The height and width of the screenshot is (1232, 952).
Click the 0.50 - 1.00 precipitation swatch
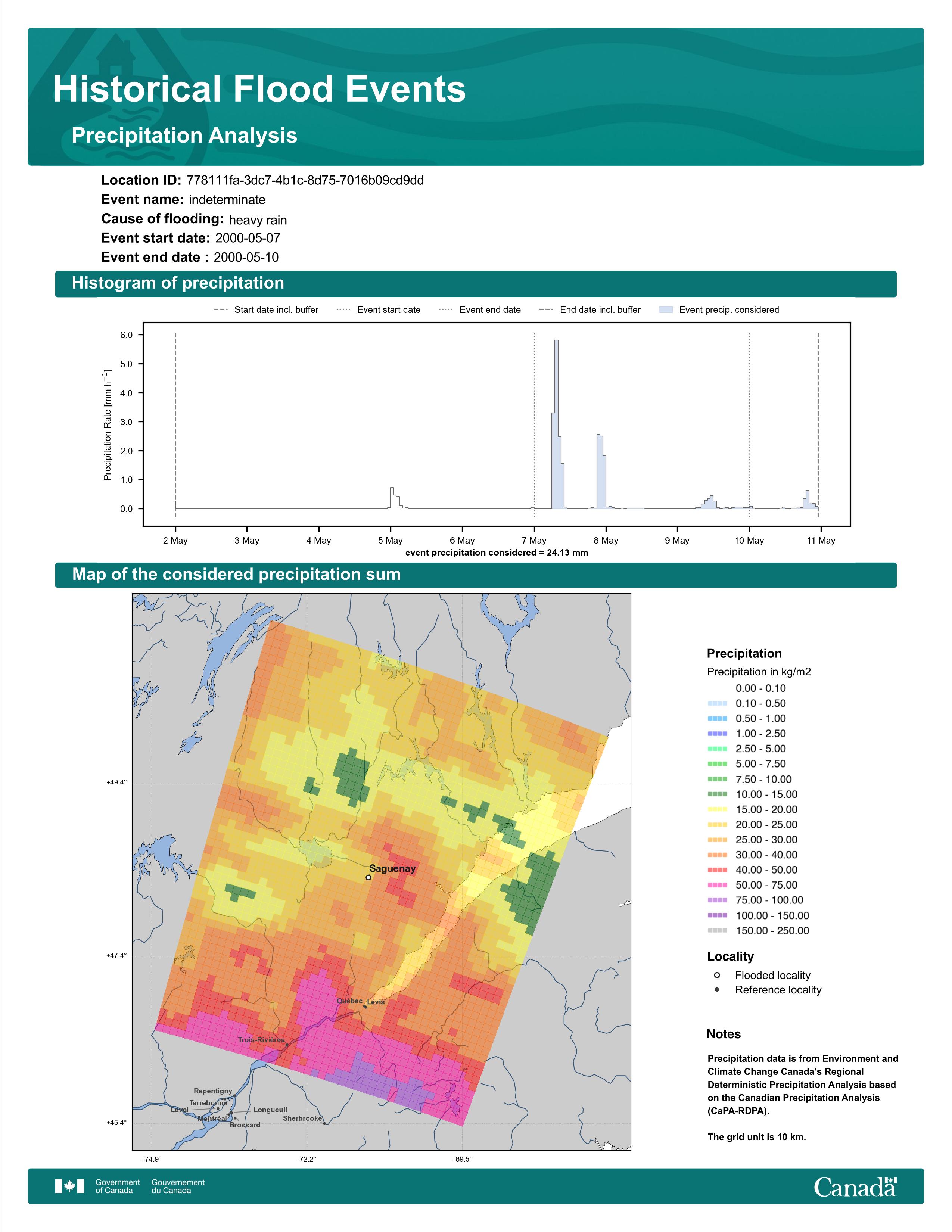click(x=718, y=719)
